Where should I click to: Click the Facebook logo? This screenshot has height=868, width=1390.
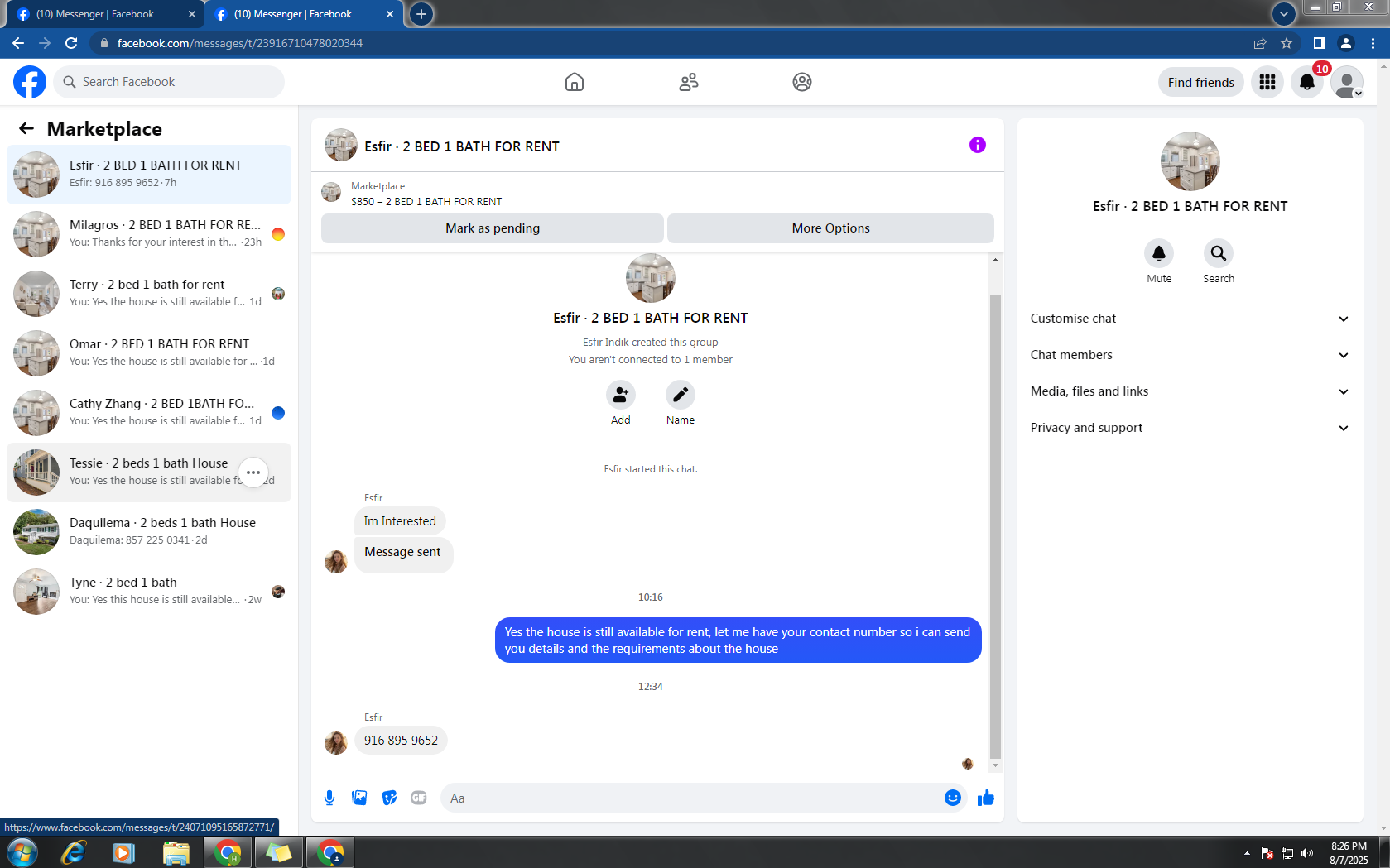[x=30, y=82]
